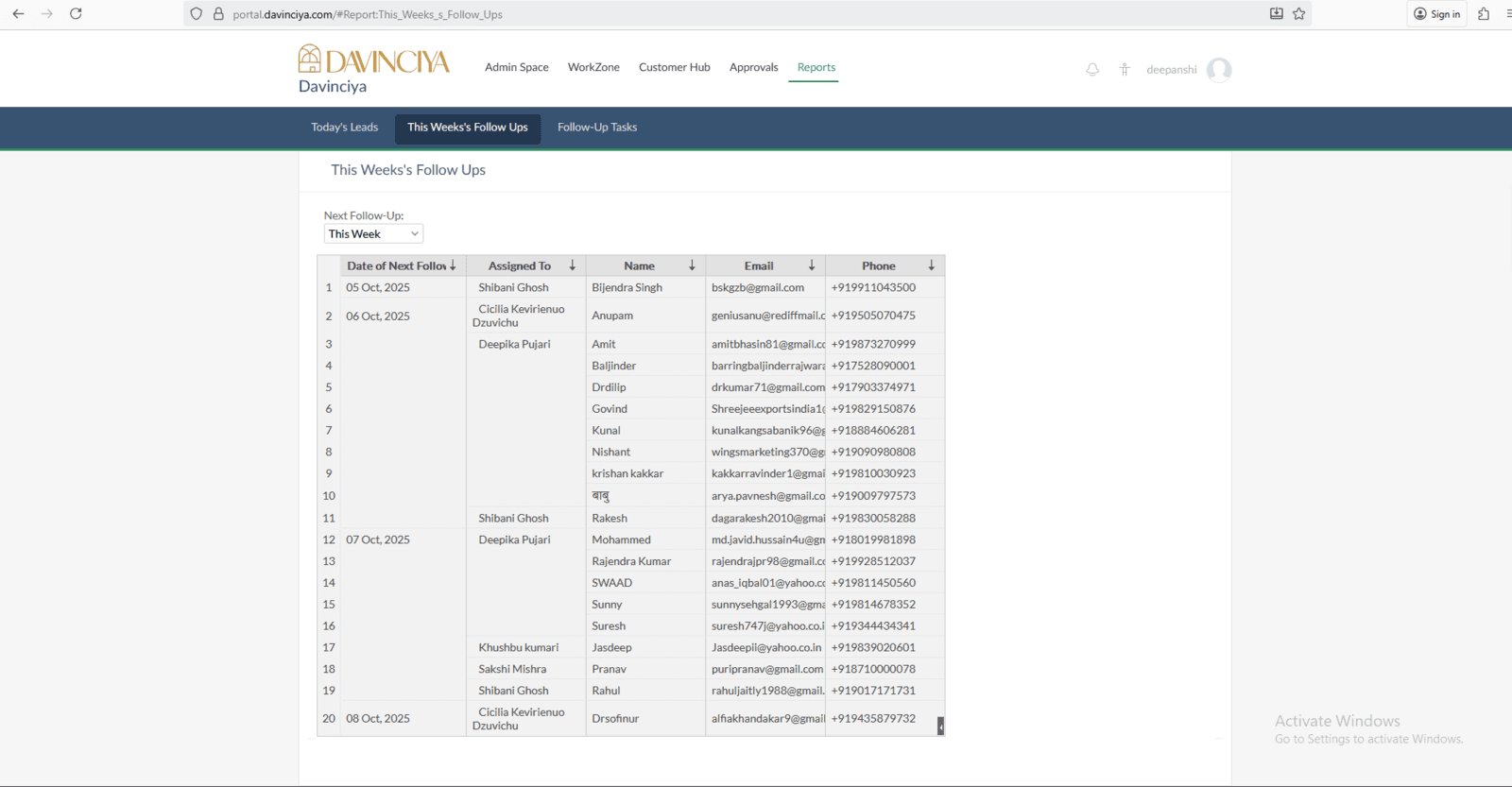Open the deepanshi user avatar
The width and height of the screenshot is (1512, 787).
[x=1219, y=70]
